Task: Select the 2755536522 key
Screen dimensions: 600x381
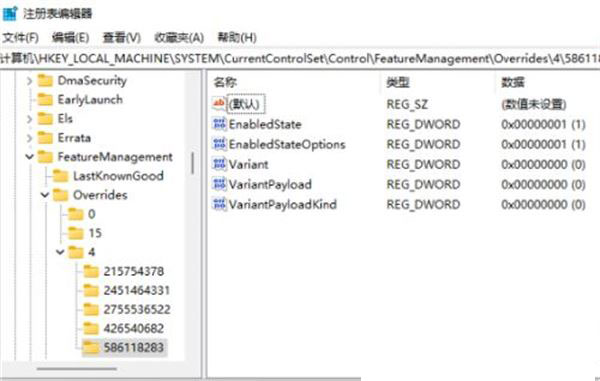Action: pos(137,310)
